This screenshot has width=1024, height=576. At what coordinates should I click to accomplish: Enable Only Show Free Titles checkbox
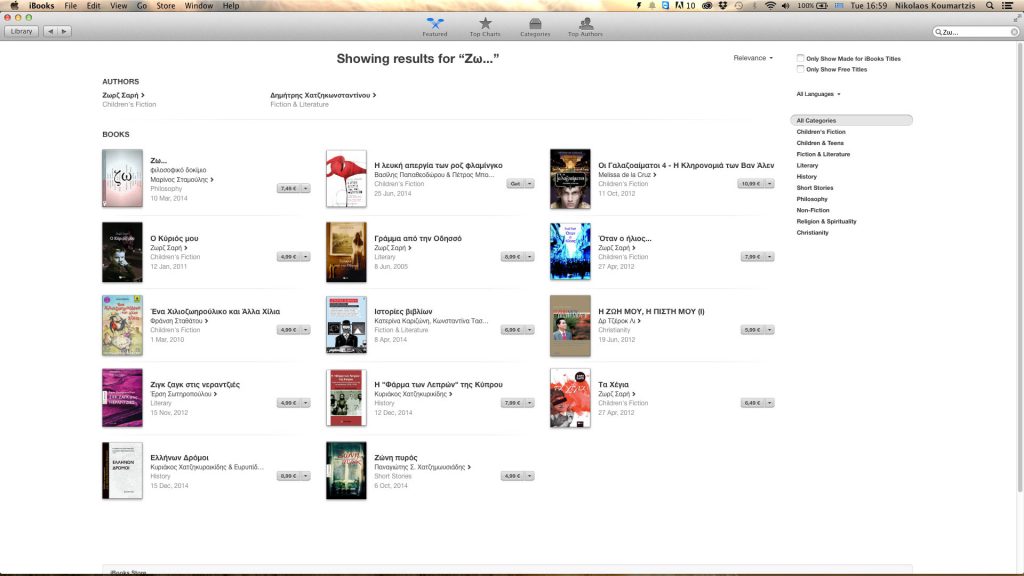point(800,69)
